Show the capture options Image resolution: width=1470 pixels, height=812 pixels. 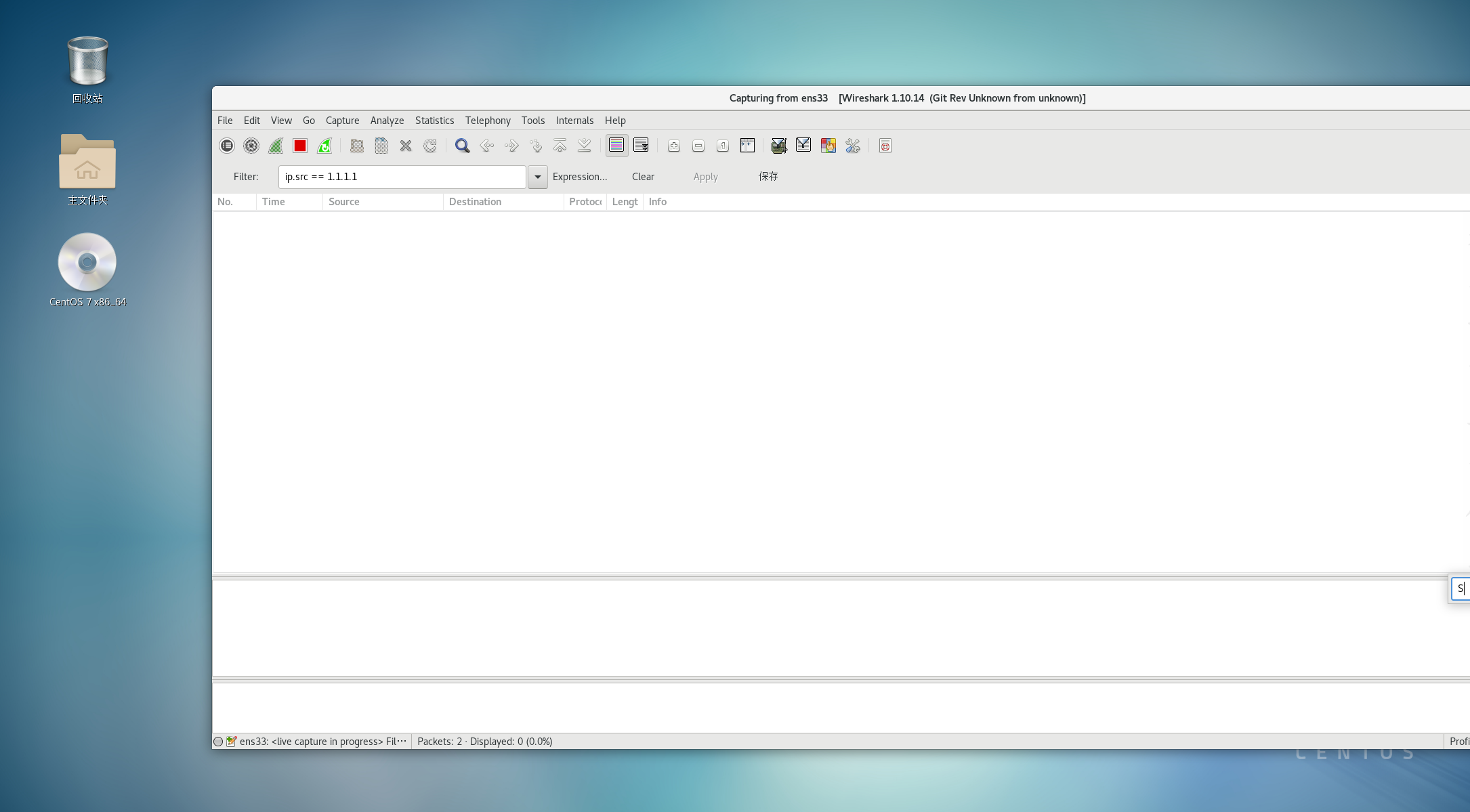tap(251, 146)
